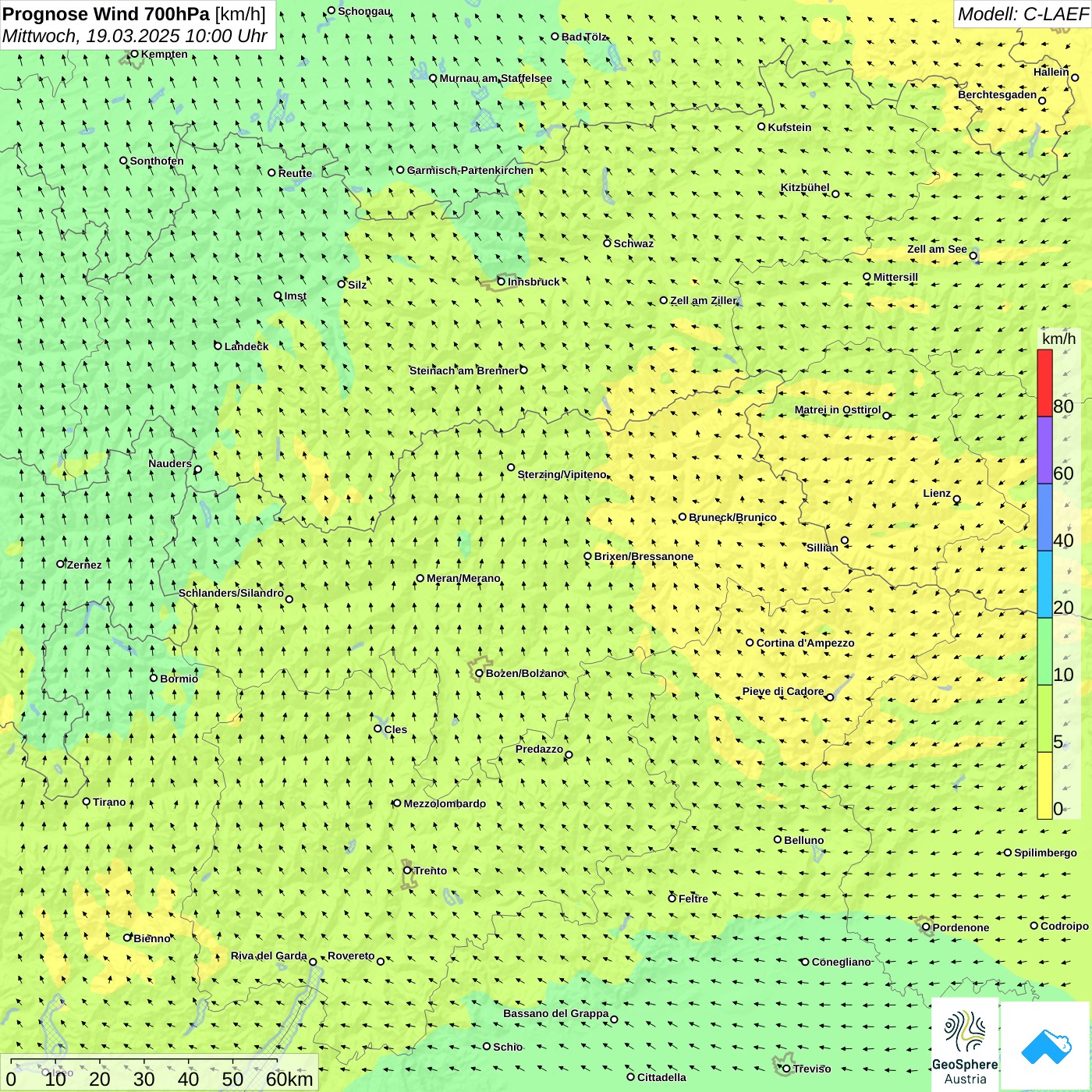This screenshot has height=1092, width=1092.
Task: Click the Innsbruck city marker
Action: click(x=502, y=282)
